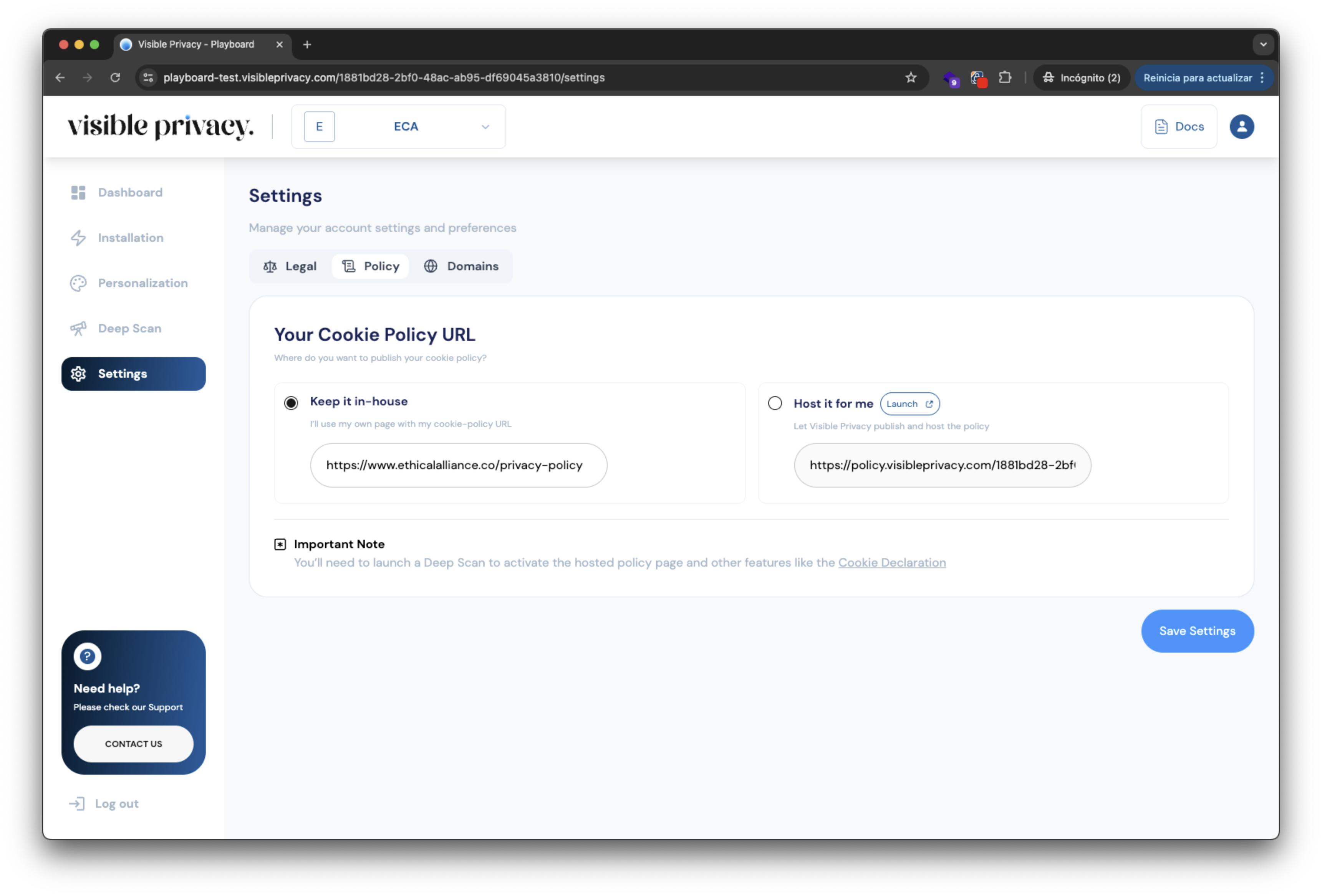Click the in-house cookie policy URL field
This screenshot has width=1322, height=896.
coord(459,465)
